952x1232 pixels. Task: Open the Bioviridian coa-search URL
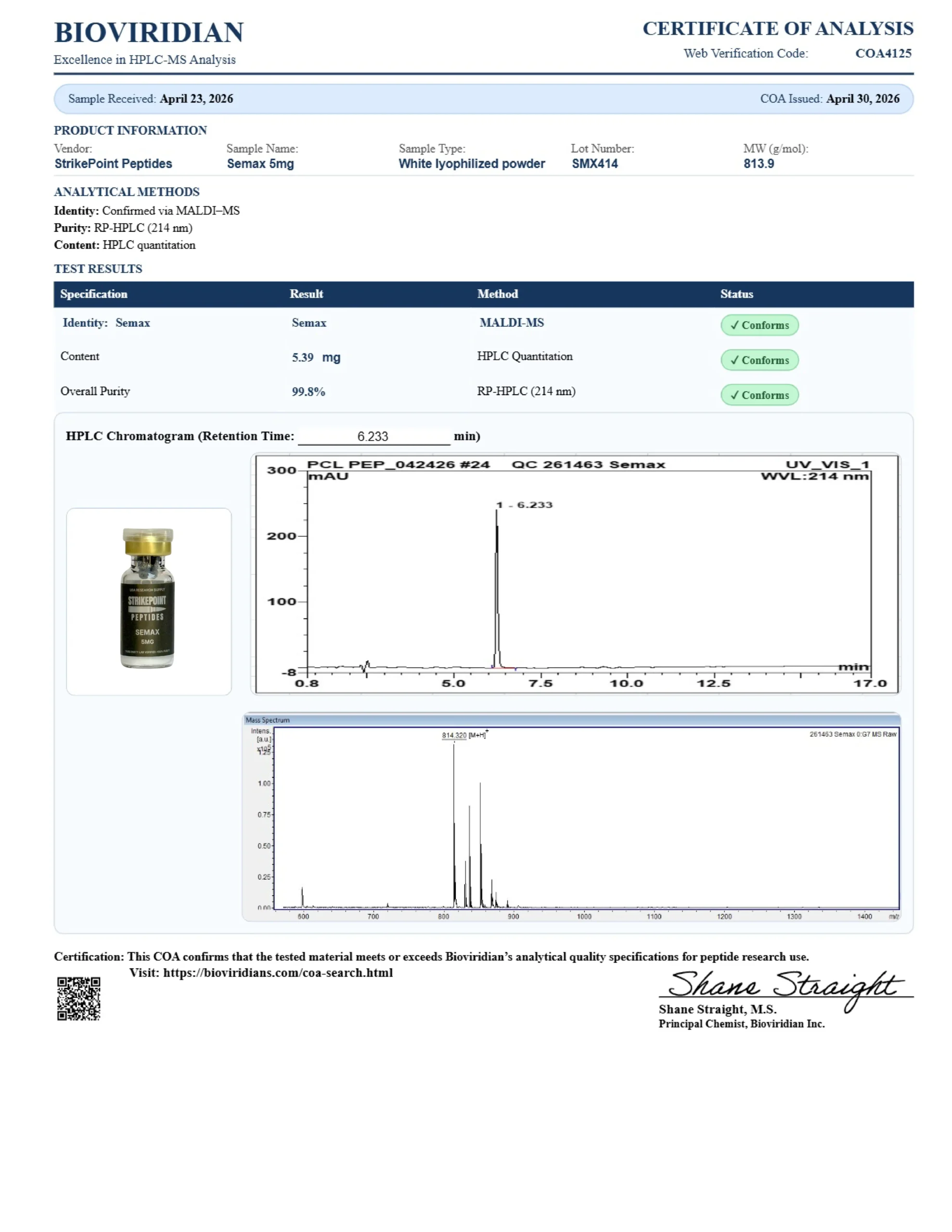coord(278,973)
